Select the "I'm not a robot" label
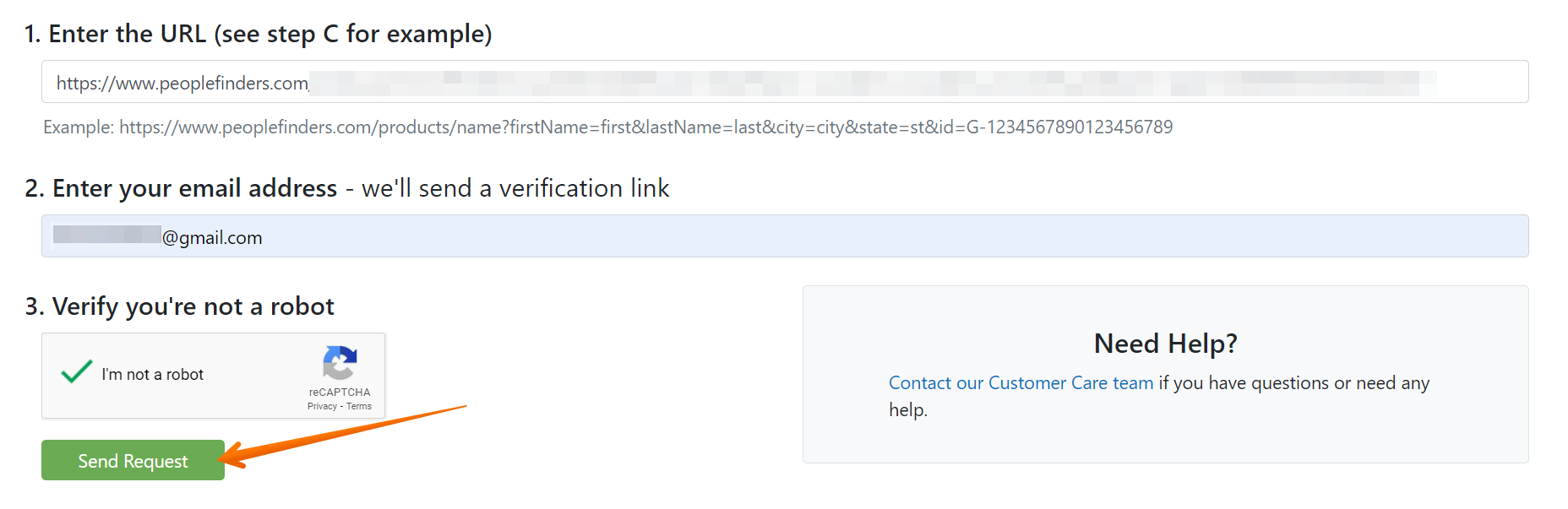Viewport: 1568px width, 509px height. (152, 374)
